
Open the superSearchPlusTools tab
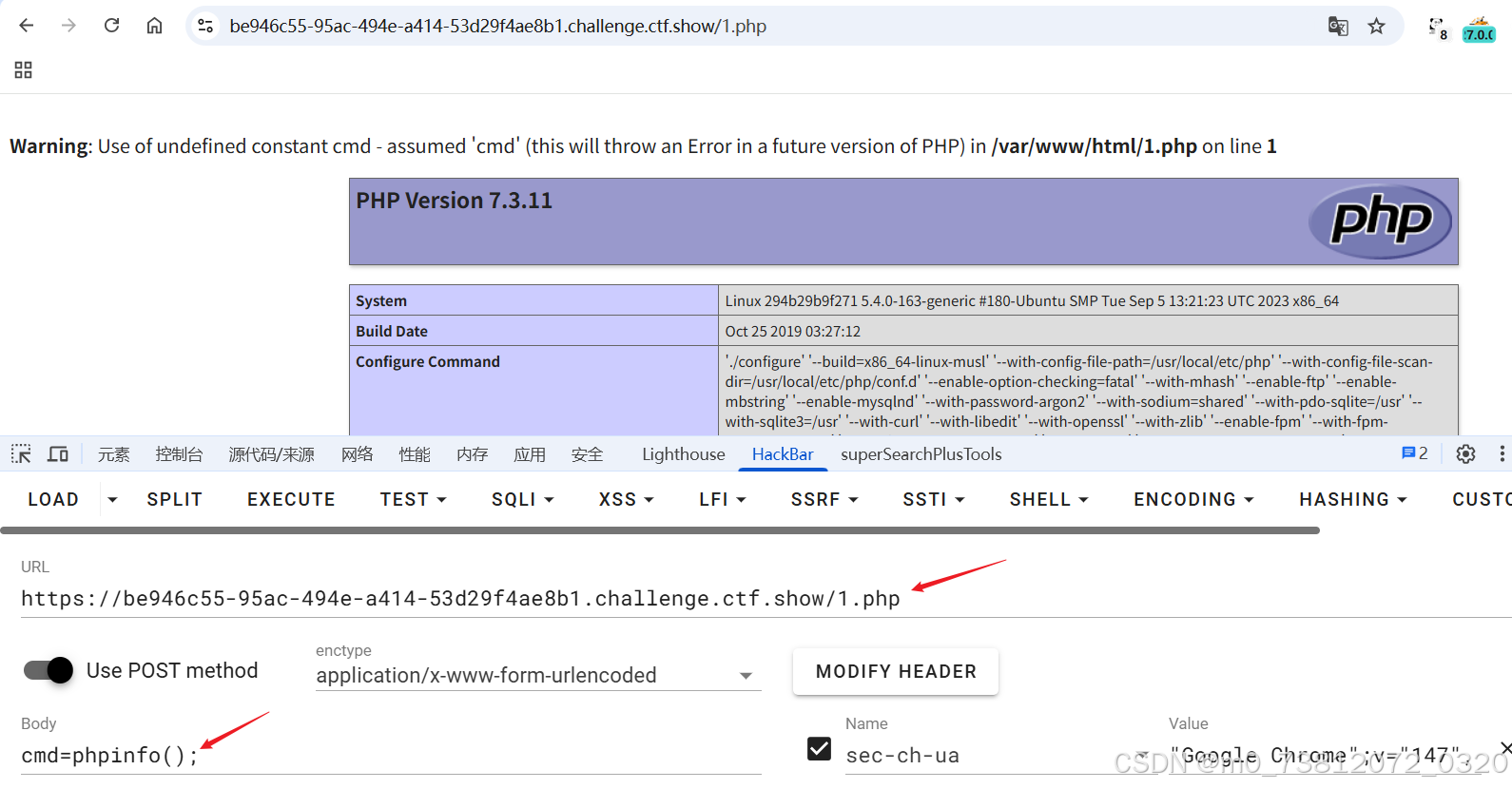tap(921, 454)
